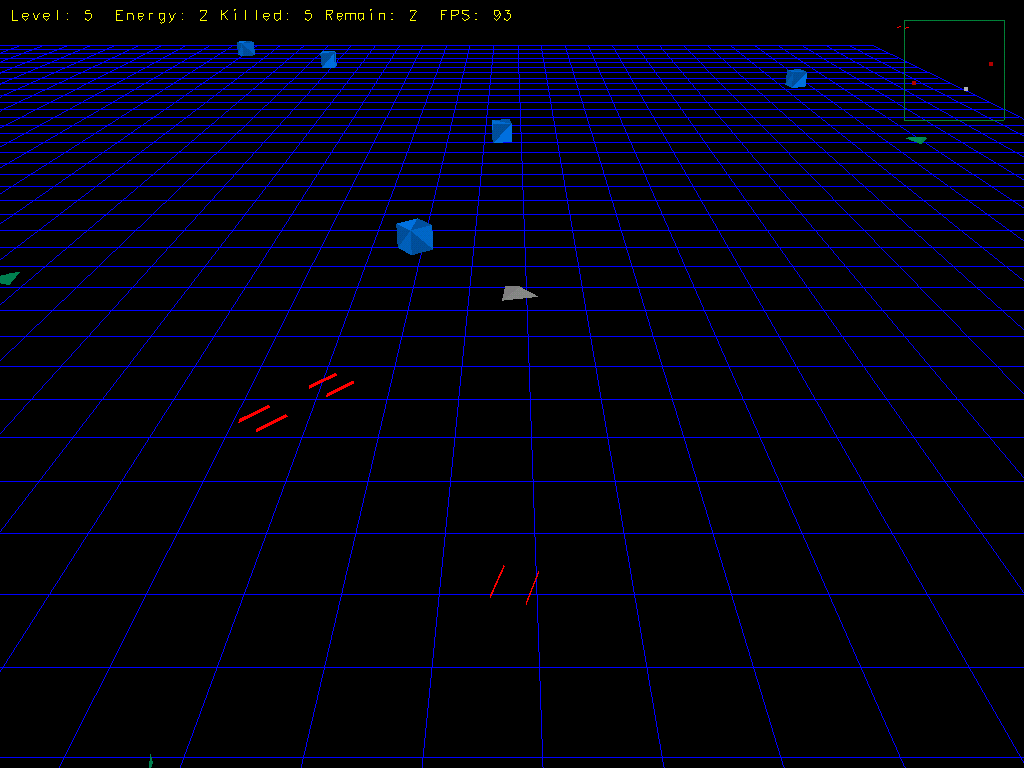This screenshot has height=768, width=1024.
Task: Click the largest blue cube nearest the ship
Action: (x=414, y=237)
